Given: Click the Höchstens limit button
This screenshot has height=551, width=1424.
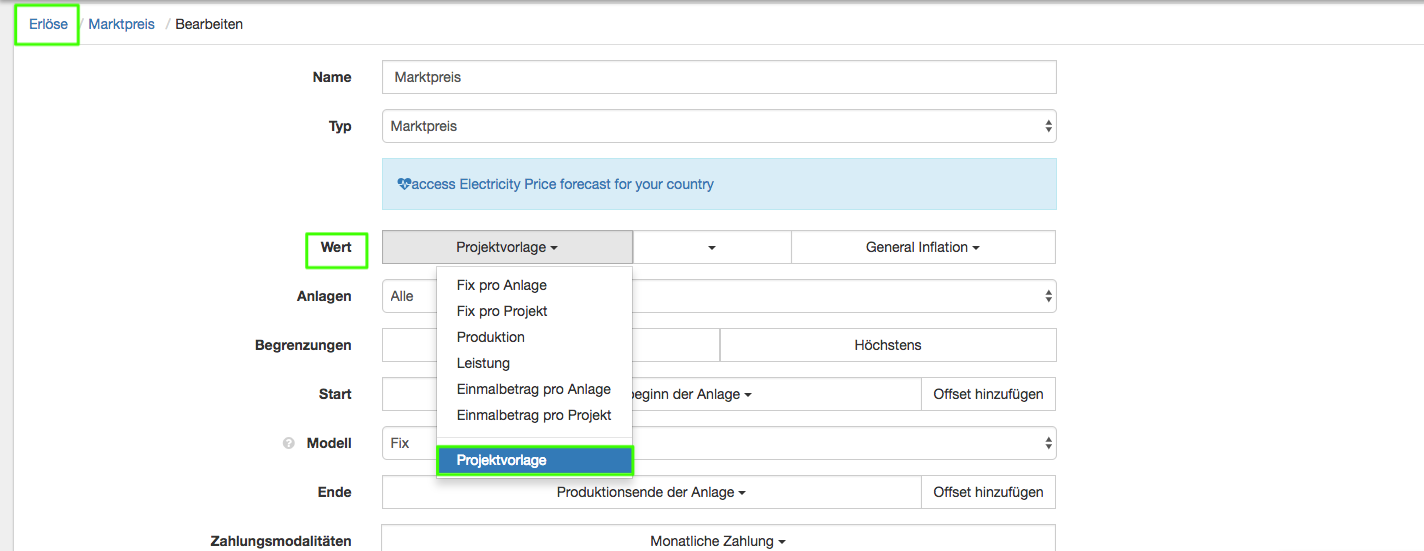Looking at the screenshot, I should (x=887, y=345).
